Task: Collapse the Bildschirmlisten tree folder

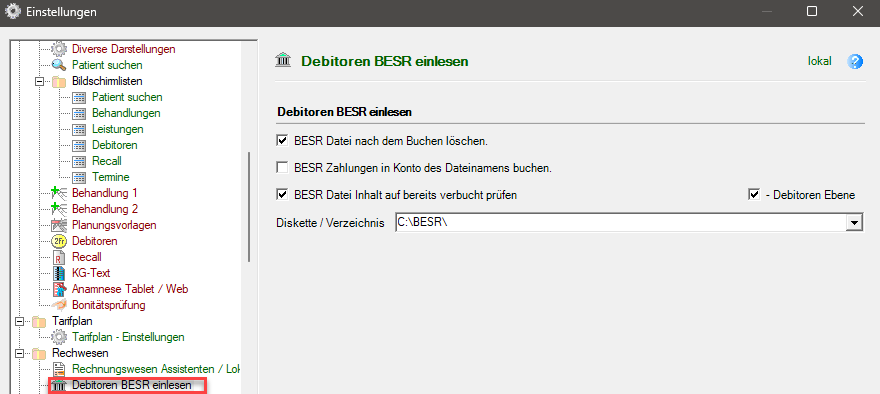Action: click(39, 81)
